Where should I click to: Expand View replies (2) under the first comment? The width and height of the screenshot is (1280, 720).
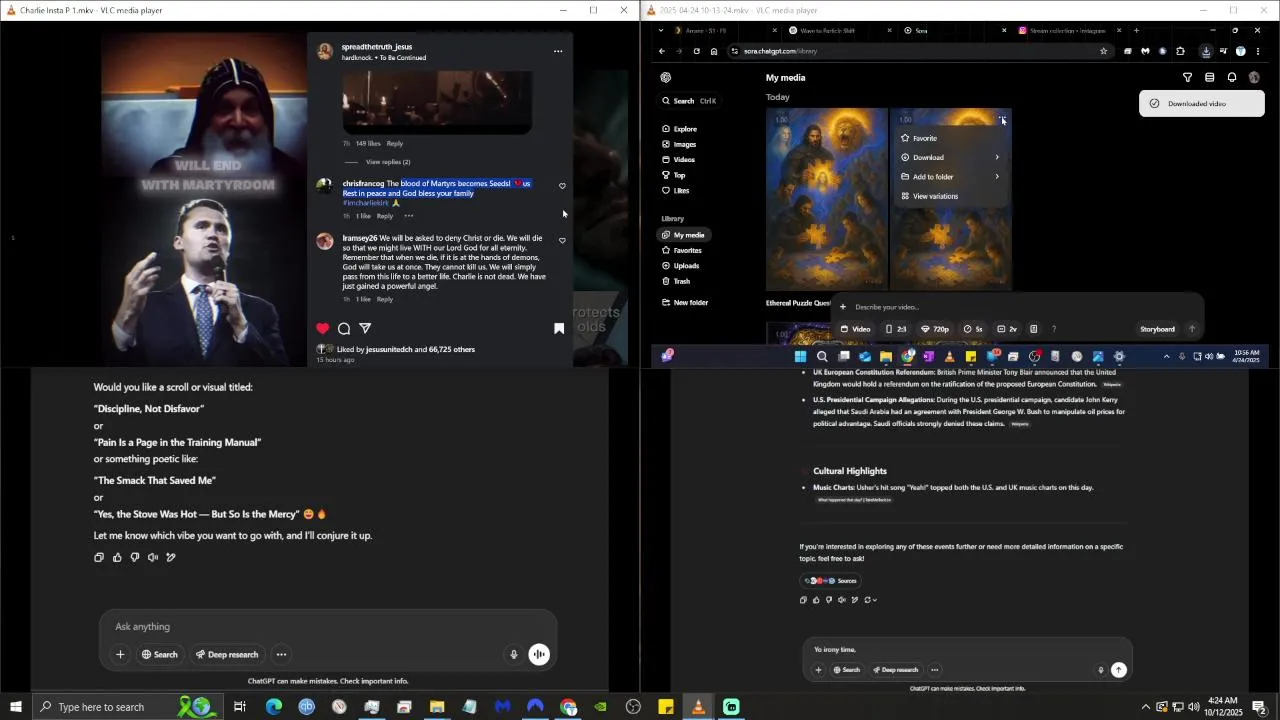point(388,162)
